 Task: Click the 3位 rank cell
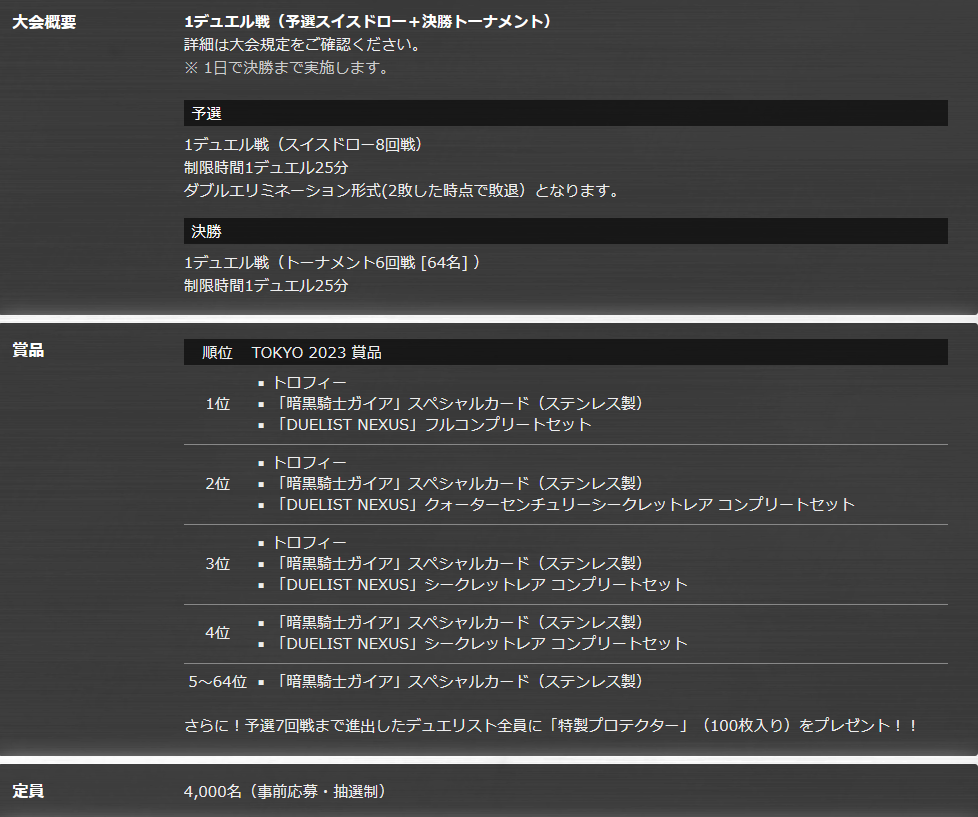[218, 564]
